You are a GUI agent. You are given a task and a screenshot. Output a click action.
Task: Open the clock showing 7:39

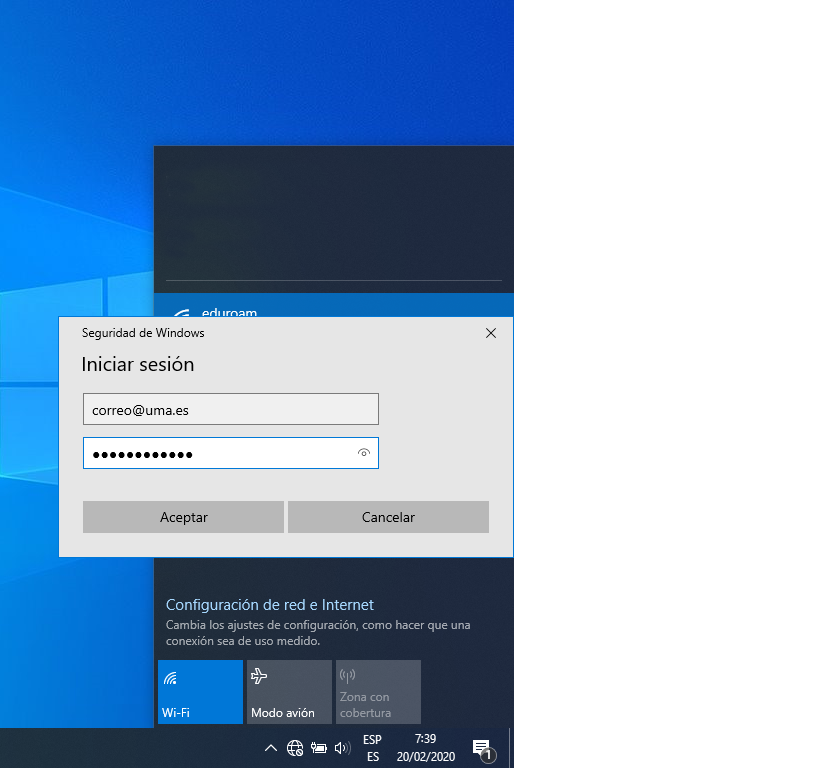[x=426, y=748]
